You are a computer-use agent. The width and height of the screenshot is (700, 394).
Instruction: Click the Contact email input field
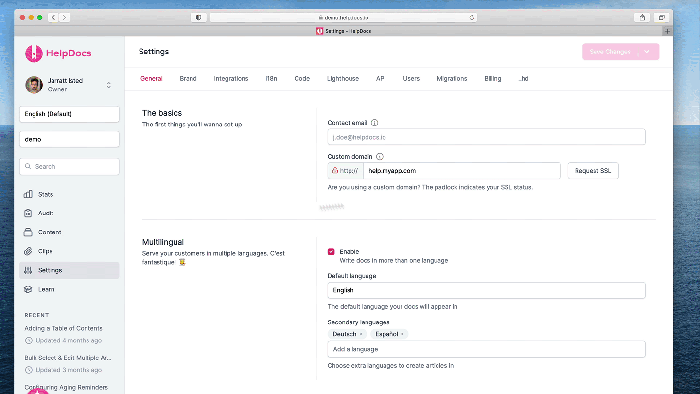[x=486, y=137]
